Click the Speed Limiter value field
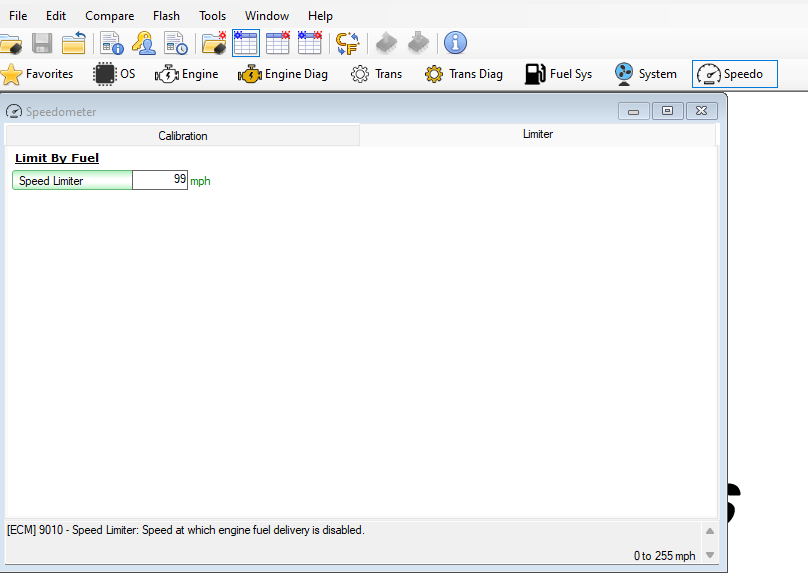This screenshot has width=808, height=574. click(x=160, y=180)
